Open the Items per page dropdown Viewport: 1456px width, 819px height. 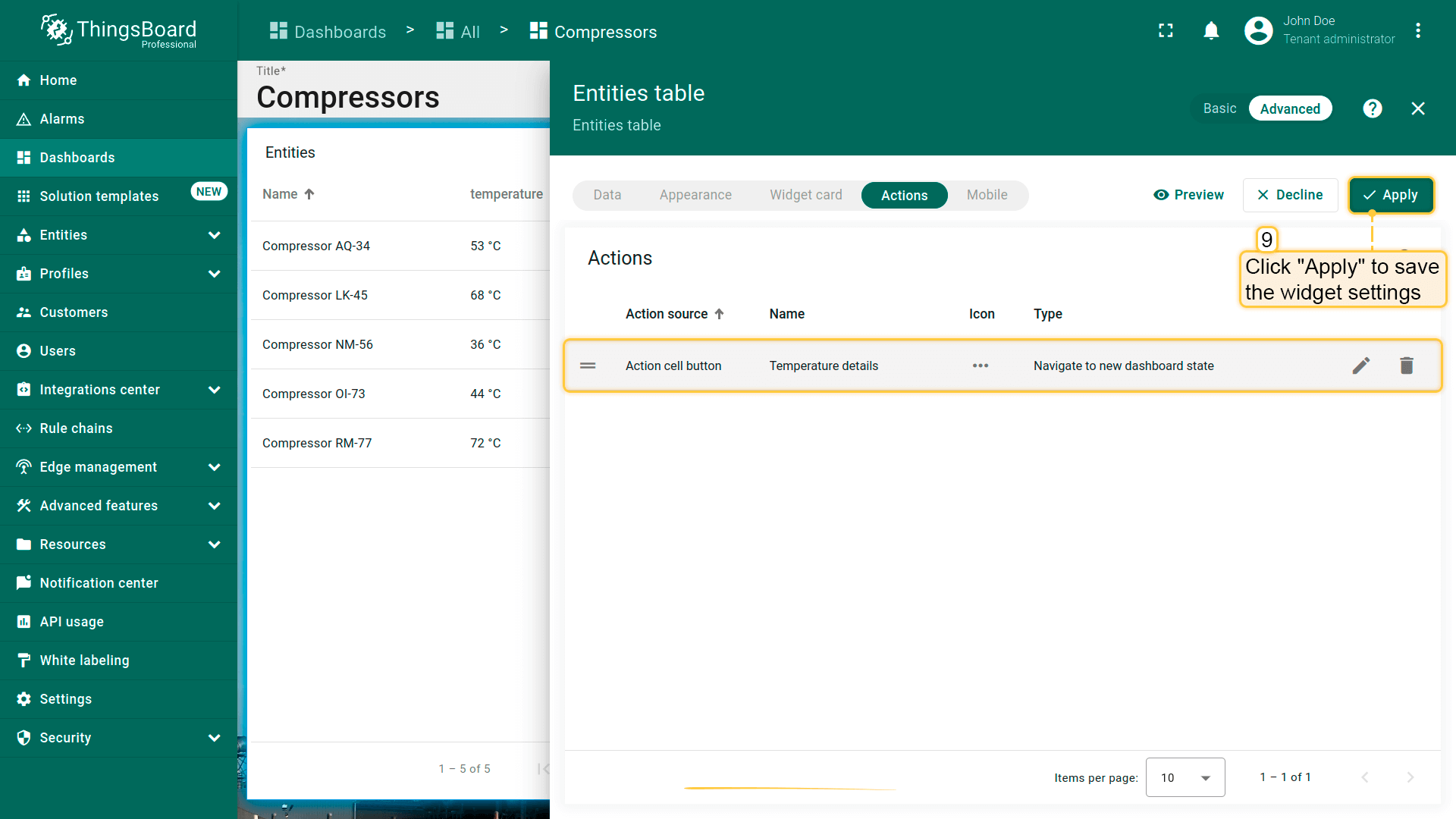(1185, 777)
